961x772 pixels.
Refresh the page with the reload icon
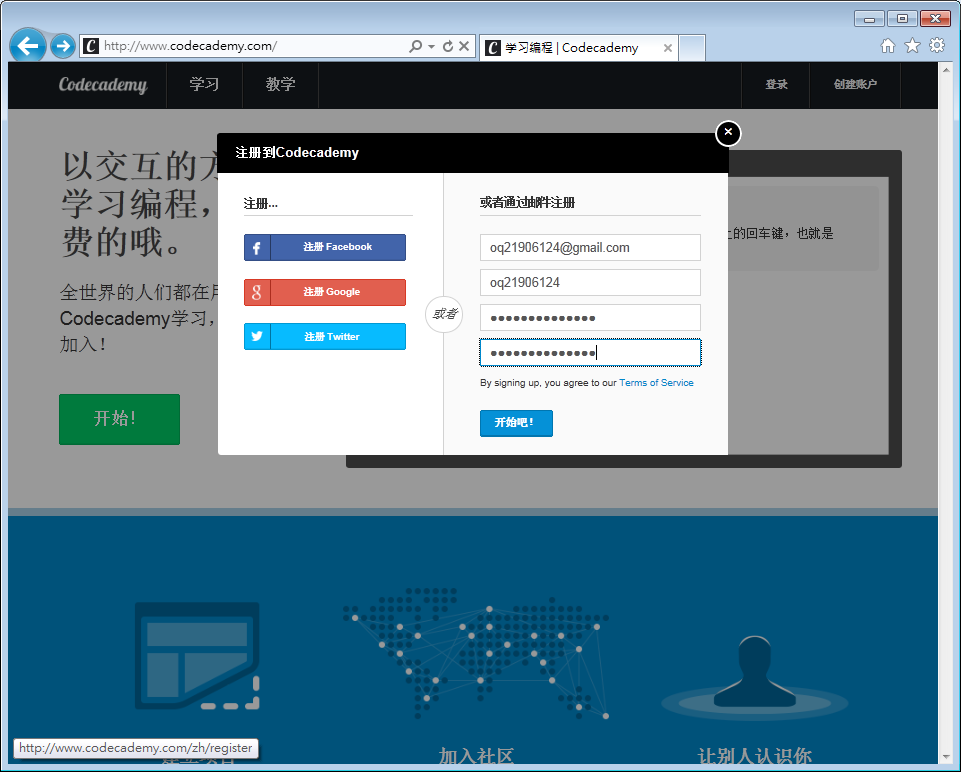pos(448,46)
